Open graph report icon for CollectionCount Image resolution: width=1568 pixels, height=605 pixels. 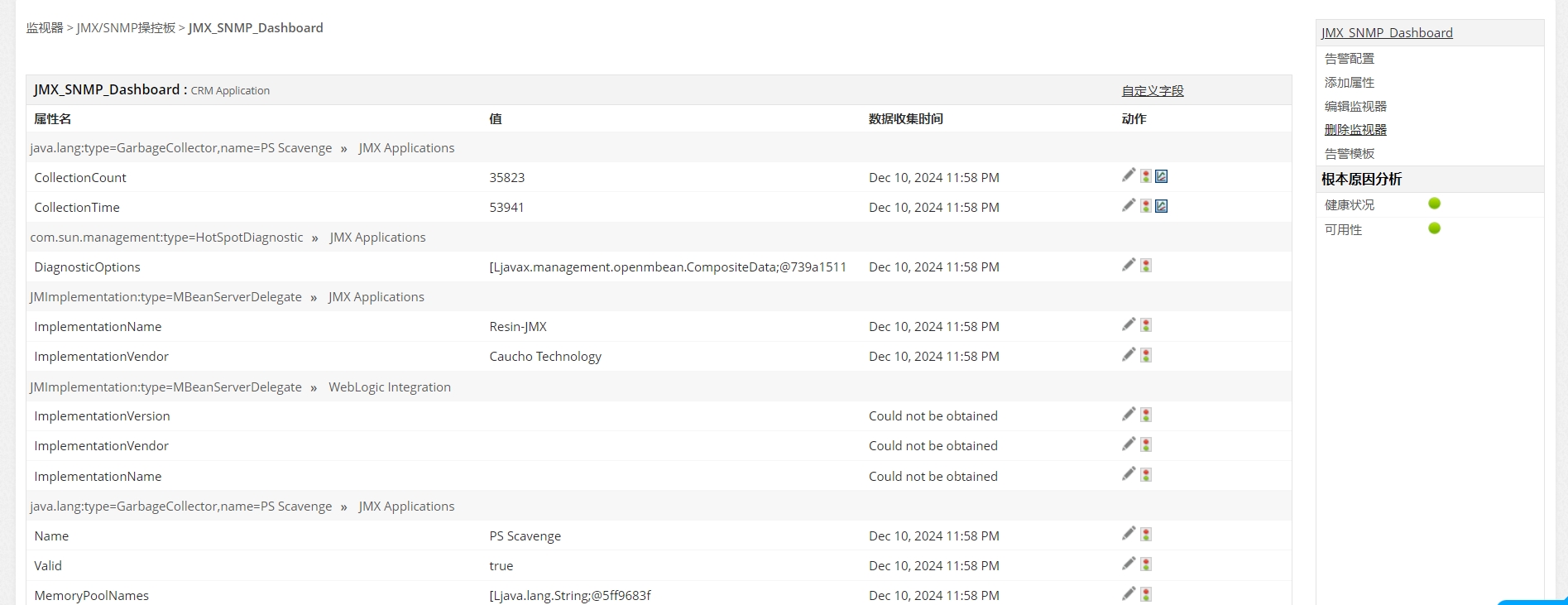pos(1162,176)
